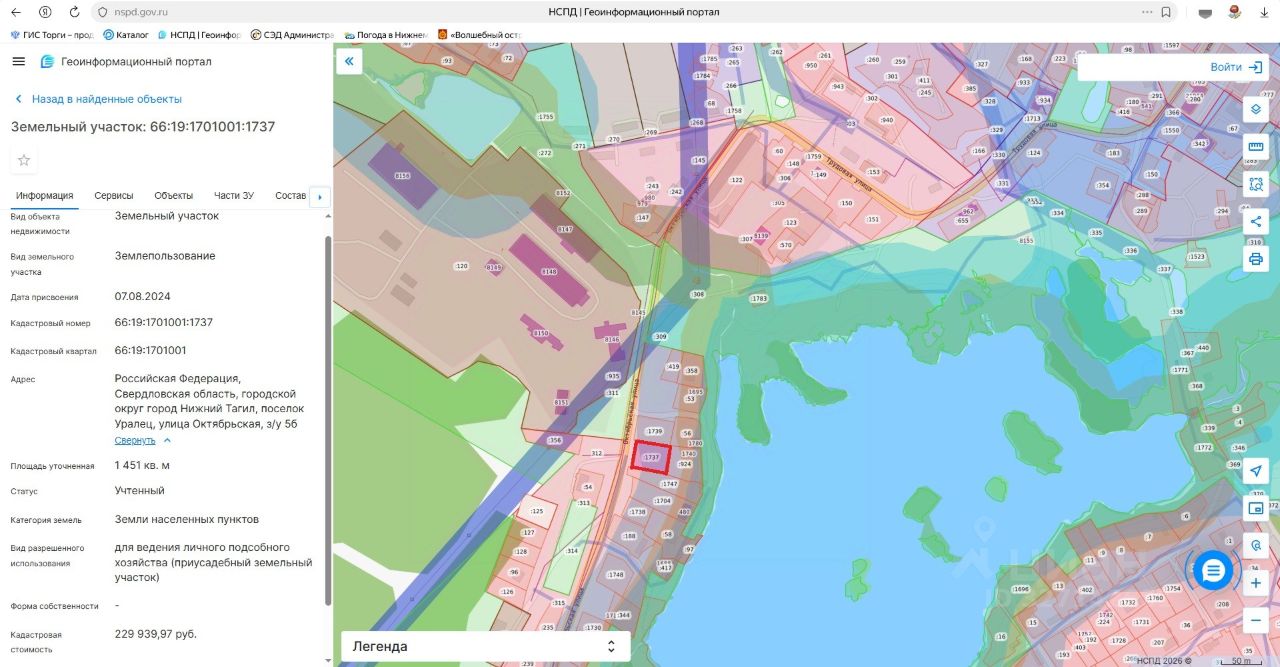Click parcel label :1739 on the map
The width and height of the screenshot is (1280, 667).
click(655, 431)
